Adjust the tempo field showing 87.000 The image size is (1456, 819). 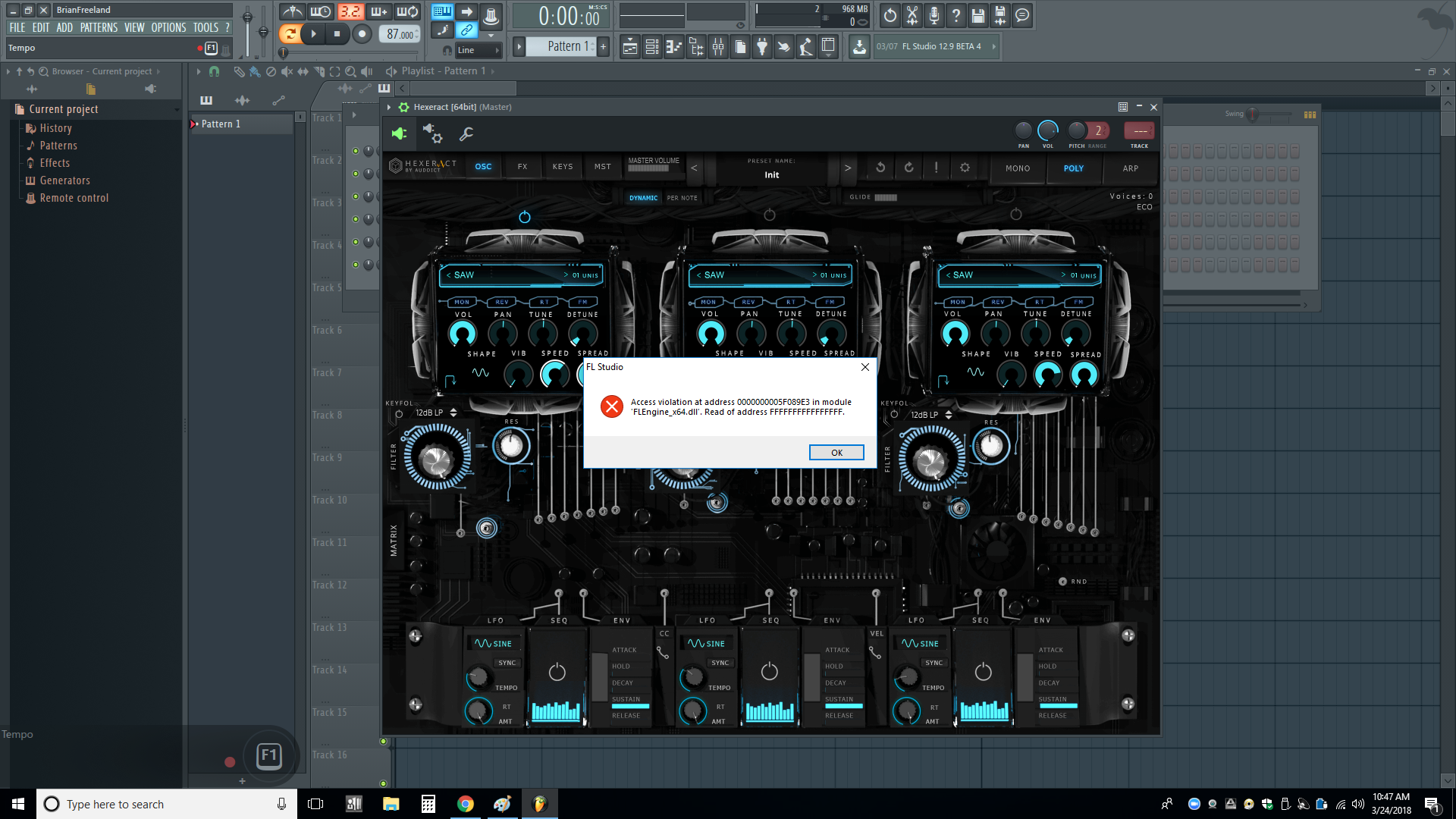click(400, 34)
